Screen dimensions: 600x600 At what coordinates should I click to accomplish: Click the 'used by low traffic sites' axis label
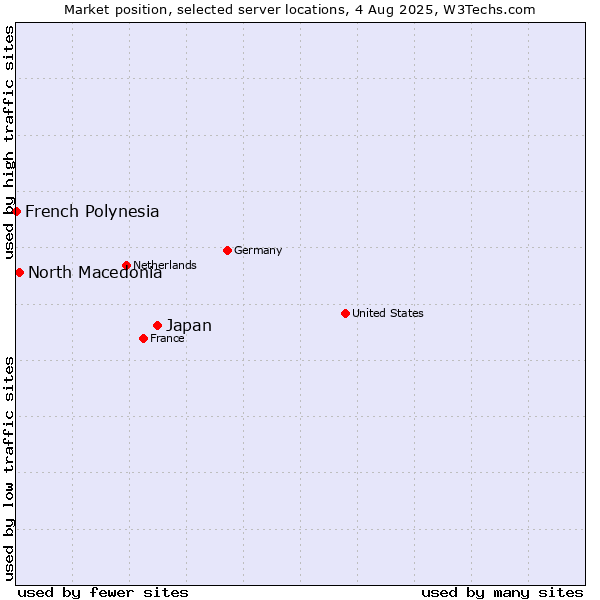click(x=9, y=469)
